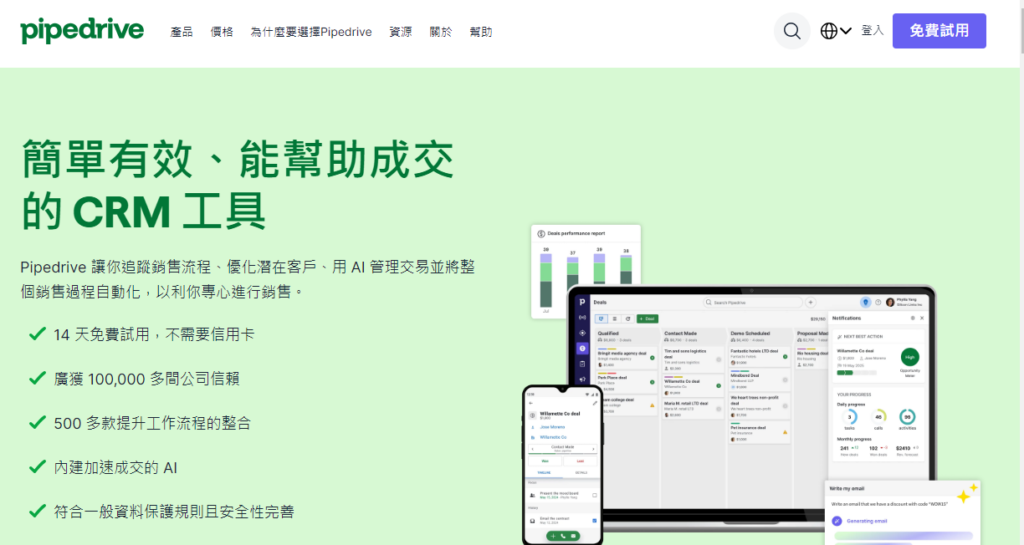Open the 關於 menu
Screen dimensions: 1024x545
441,31
